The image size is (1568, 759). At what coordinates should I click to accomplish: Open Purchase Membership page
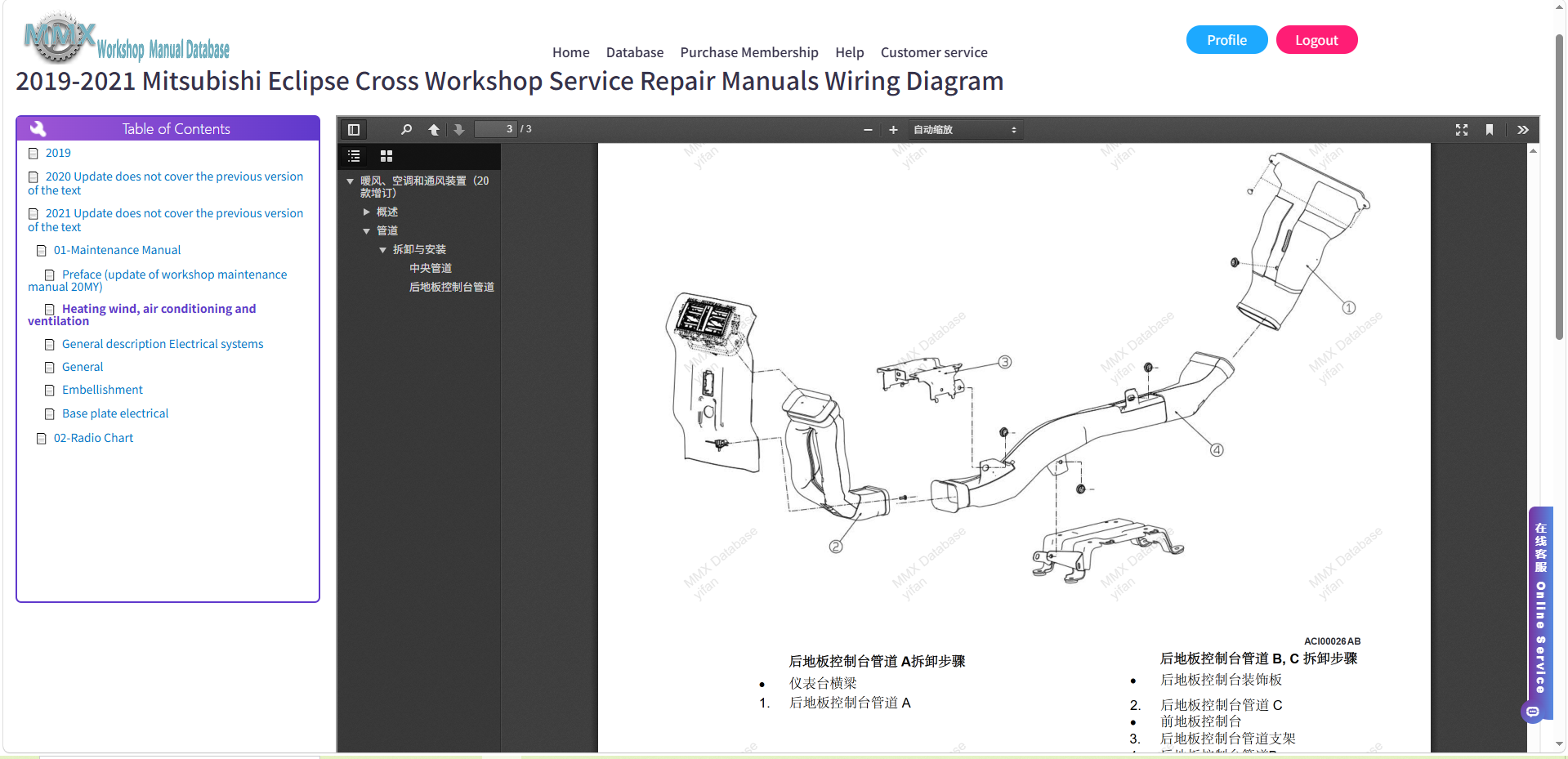[749, 52]
